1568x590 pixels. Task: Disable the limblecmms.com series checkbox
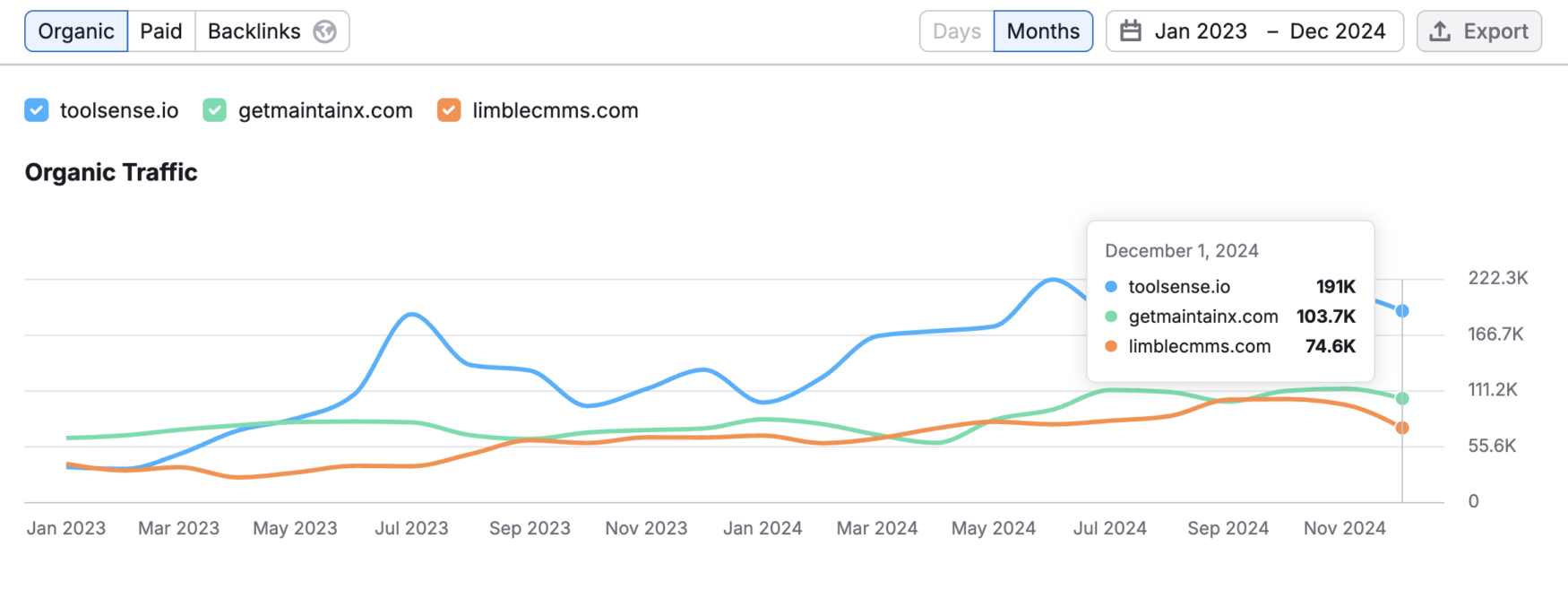click(449, 110)
